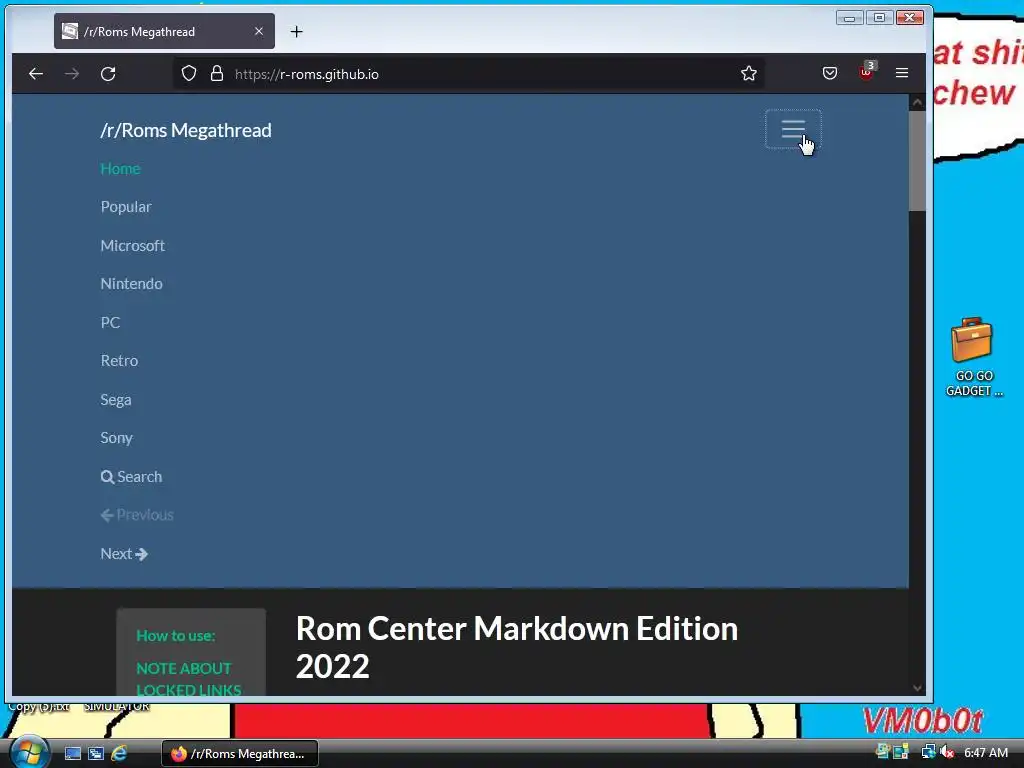Screen dimensions: 1024x768
Task: Go back one page in Firefox
Action: tap(36, 74)
